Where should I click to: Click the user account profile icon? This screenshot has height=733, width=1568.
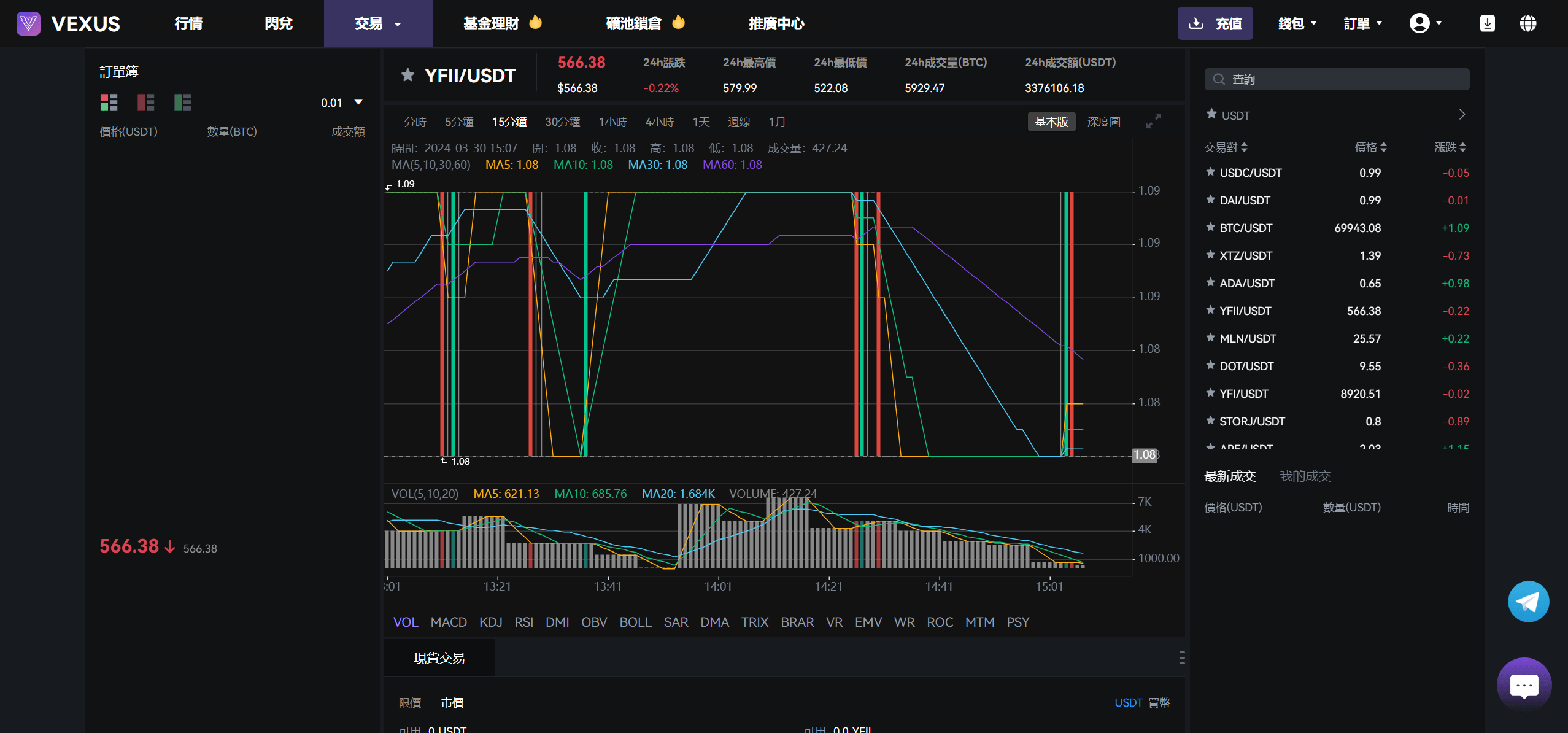pyautogui.click(x=1419, y=23)
